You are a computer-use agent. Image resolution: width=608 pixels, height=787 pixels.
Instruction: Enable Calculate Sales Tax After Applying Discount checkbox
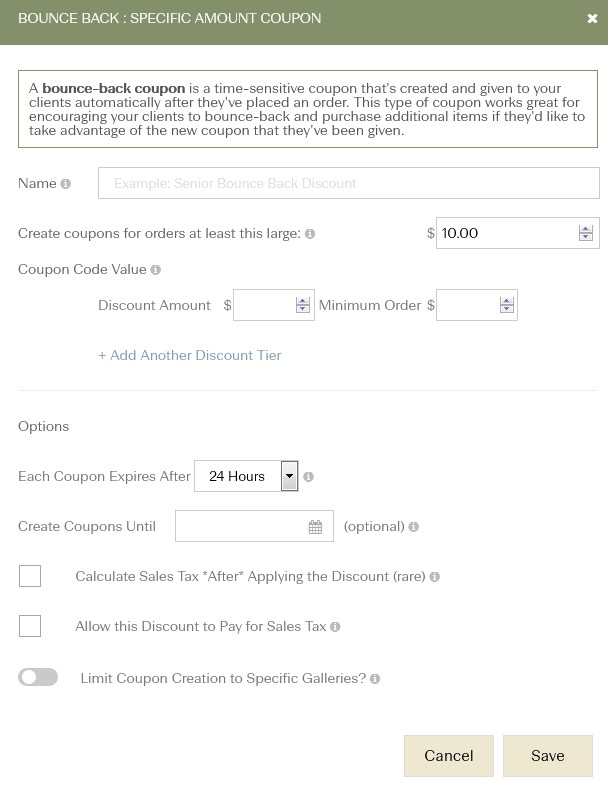(30, 576)
